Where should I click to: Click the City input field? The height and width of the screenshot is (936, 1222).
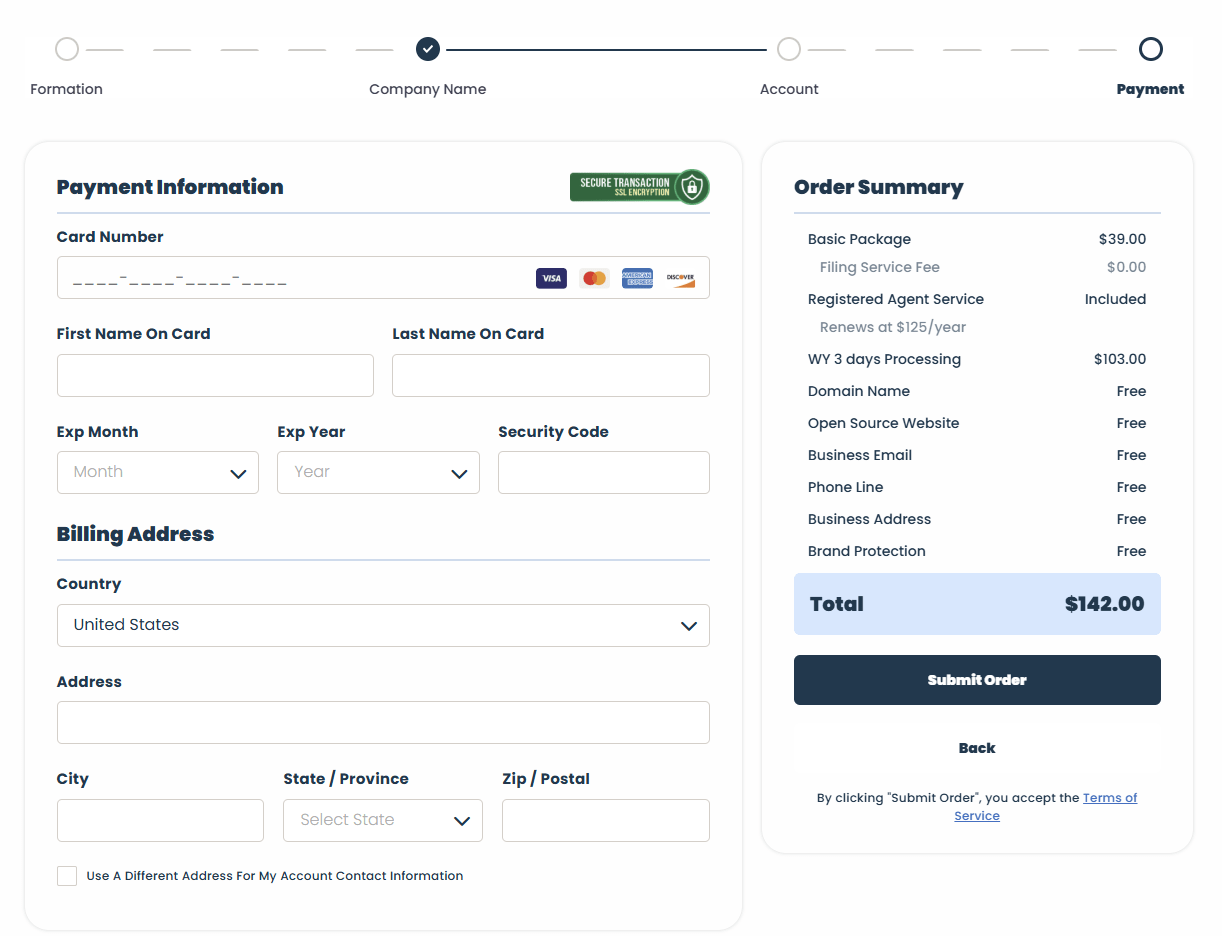pyautogui.click(x=160, y=820)
